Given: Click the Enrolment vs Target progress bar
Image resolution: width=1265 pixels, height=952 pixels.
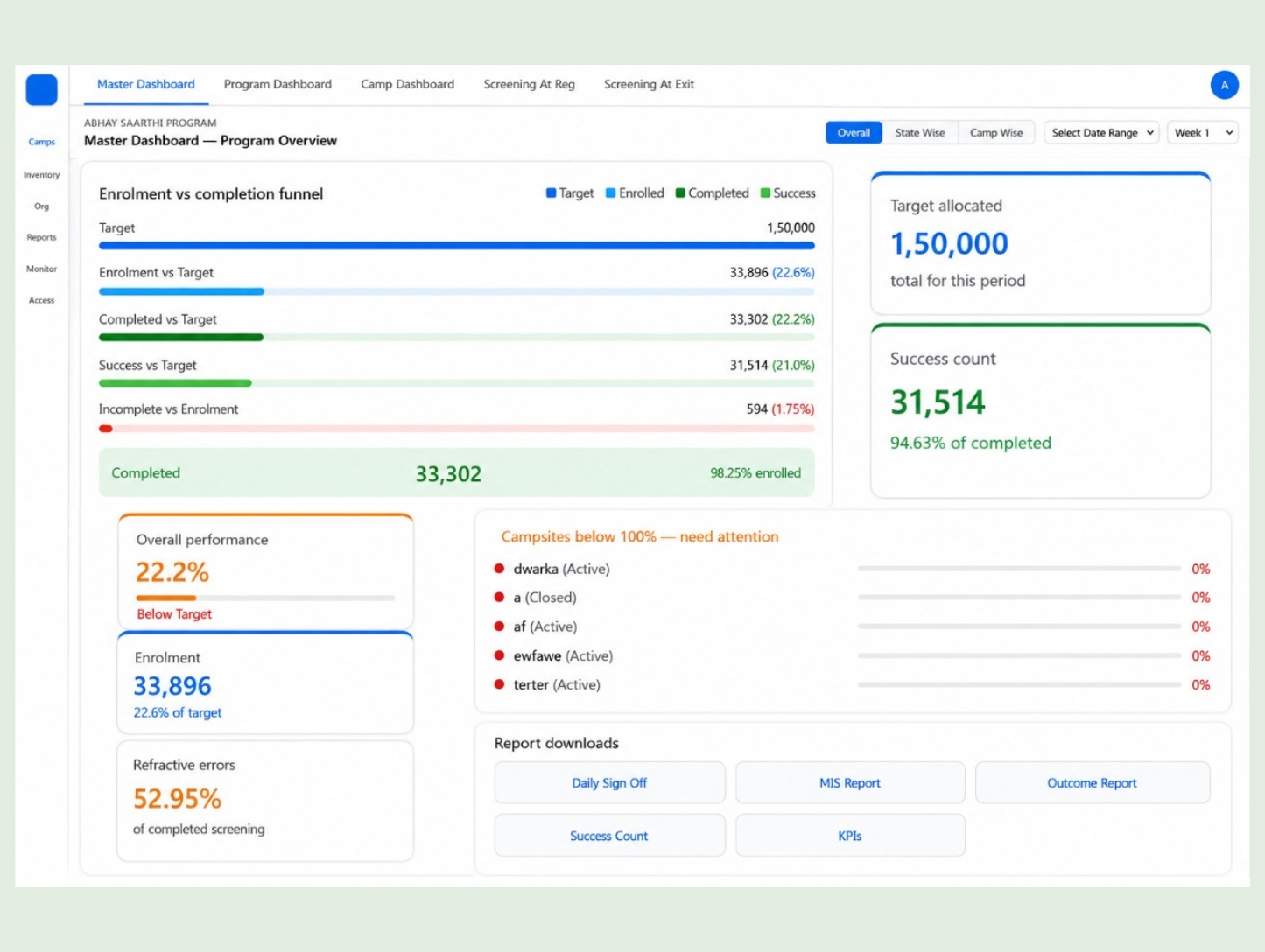Looking at the screenshot, I should point(456,291).
